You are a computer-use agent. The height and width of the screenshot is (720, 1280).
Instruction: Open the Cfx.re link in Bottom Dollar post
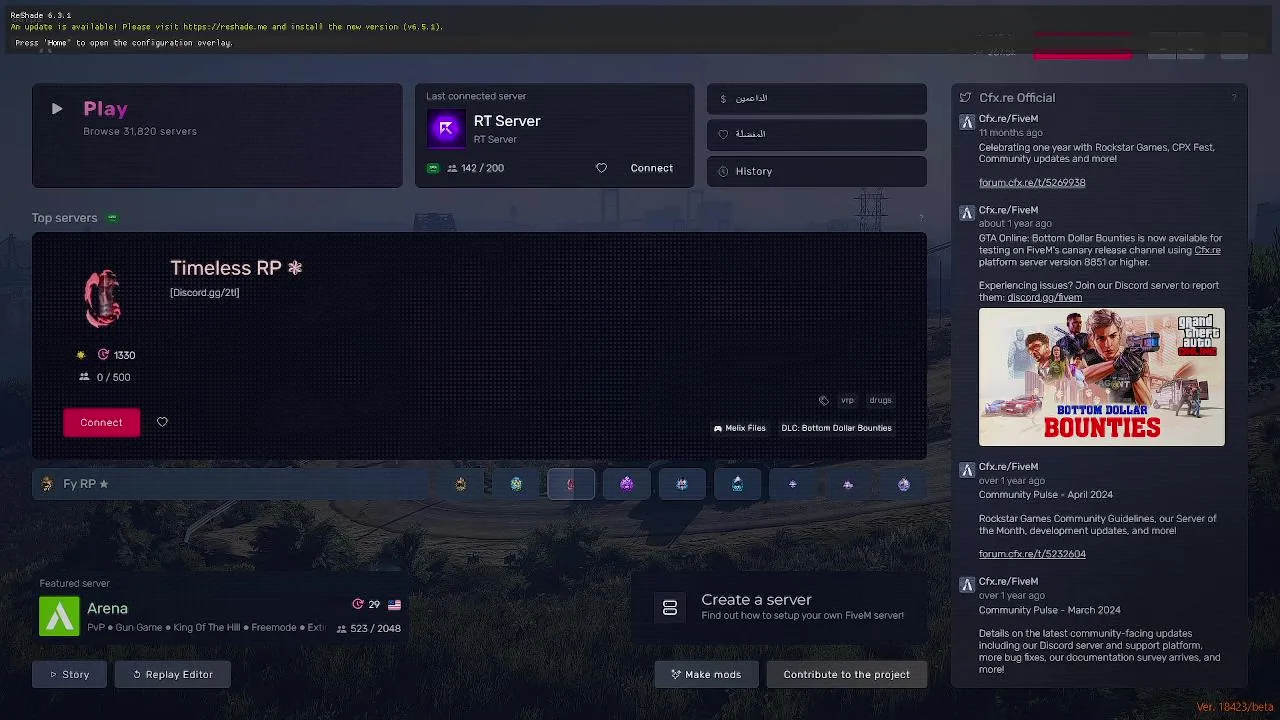[x=1207, y=250]
